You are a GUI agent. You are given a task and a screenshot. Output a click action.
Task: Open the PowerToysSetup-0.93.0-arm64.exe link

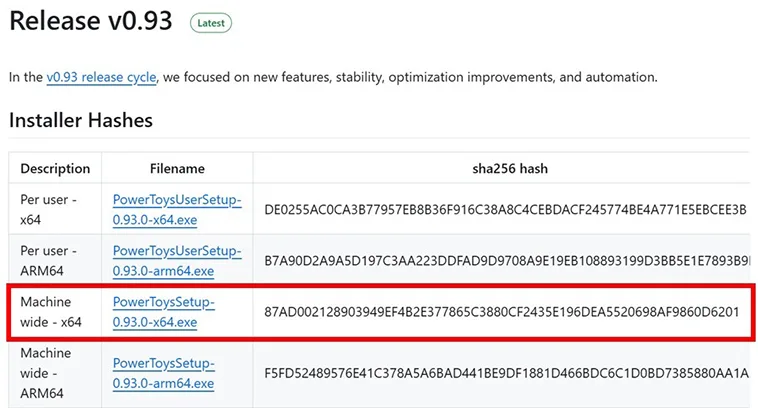tap(164, 373)
